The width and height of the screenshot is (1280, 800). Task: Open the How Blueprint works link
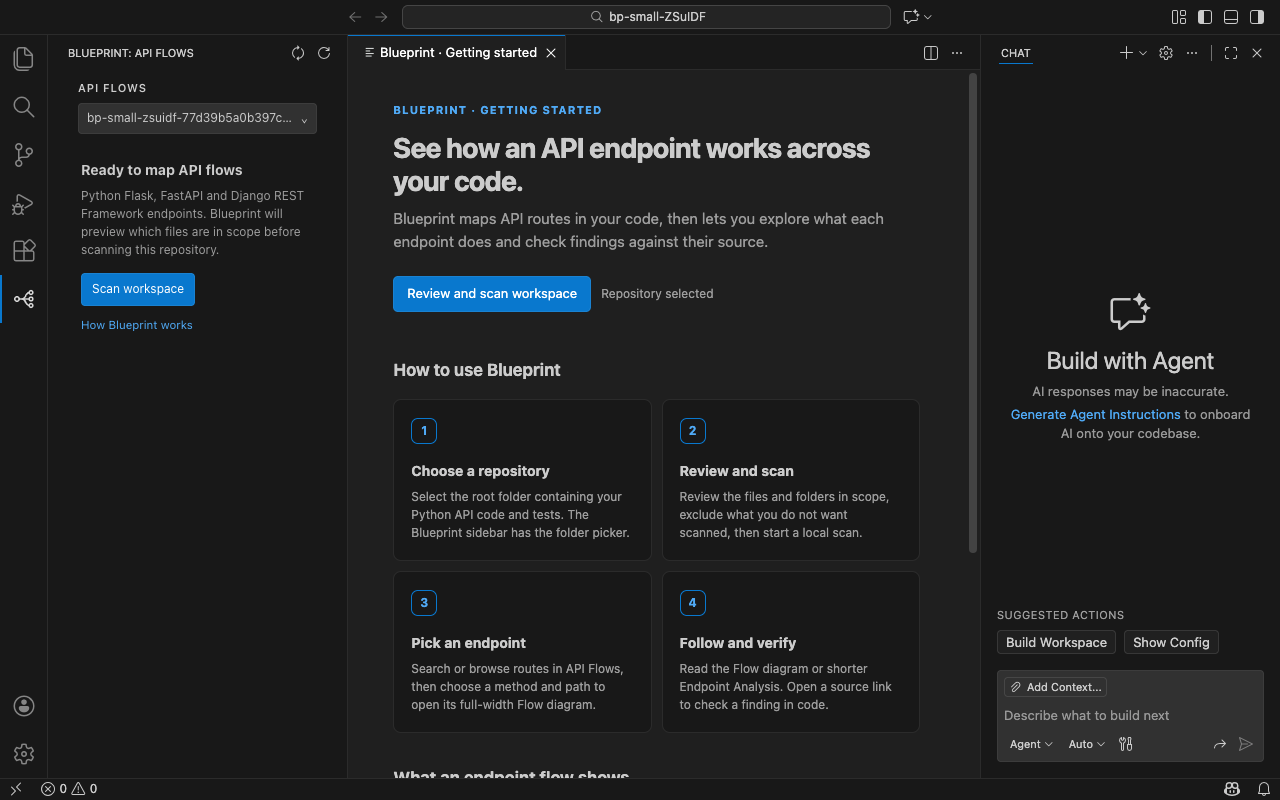(x=137, y=325)
